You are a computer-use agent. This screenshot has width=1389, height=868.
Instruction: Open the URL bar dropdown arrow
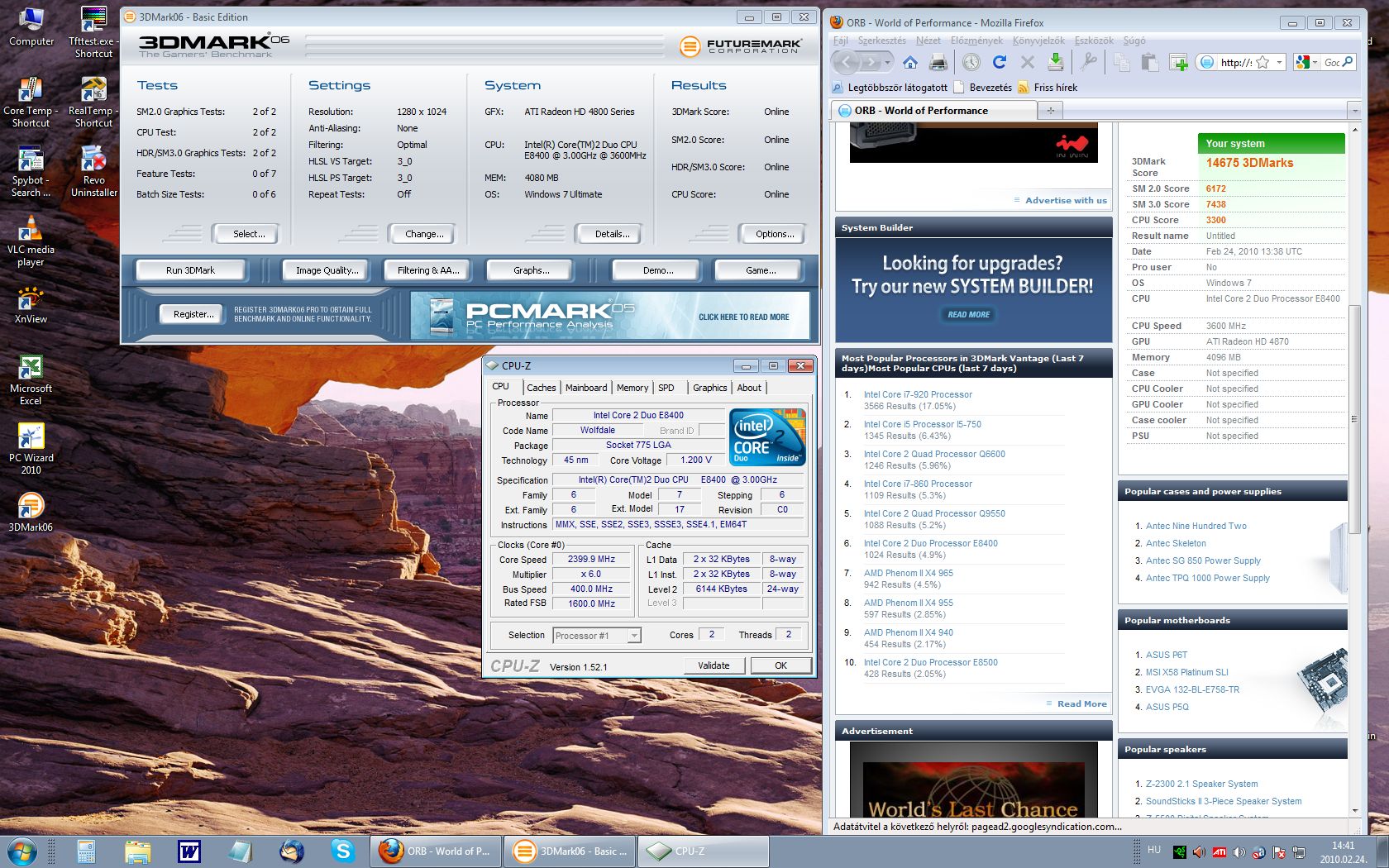pos(1279,62)
